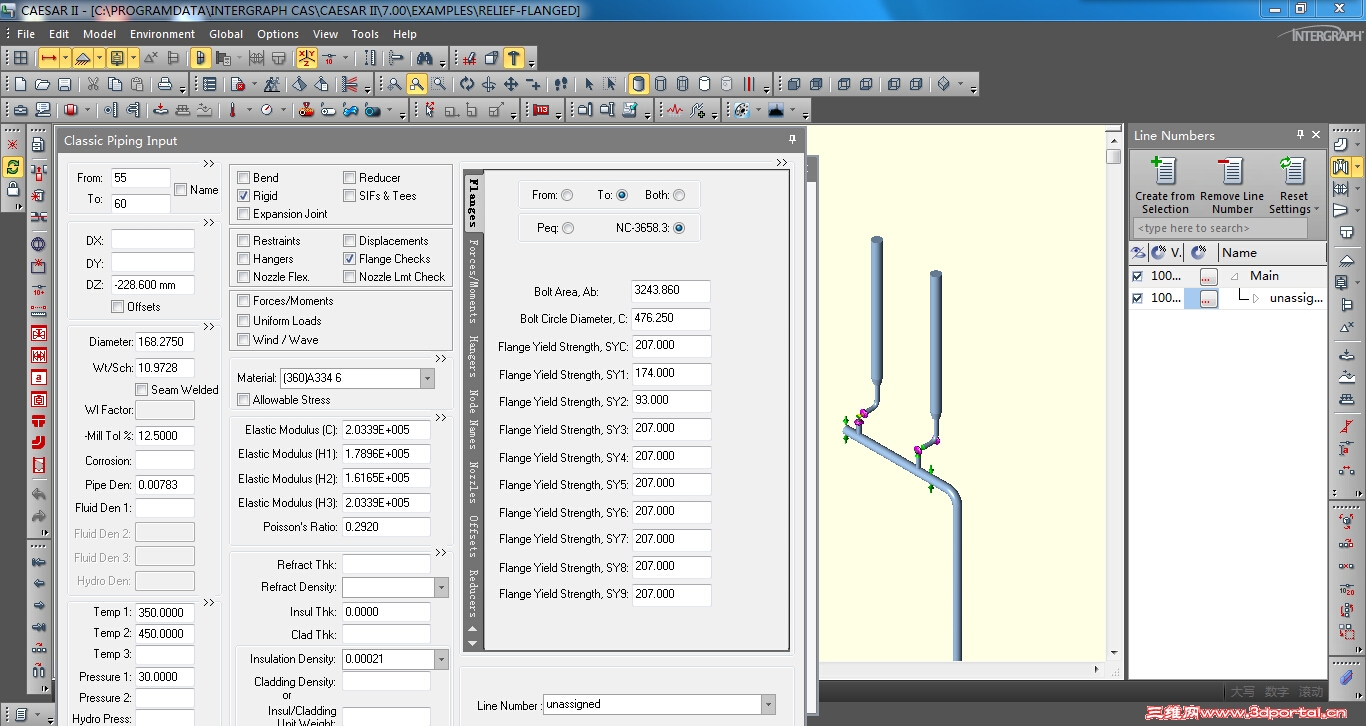Select the Peq radio button
Screen dimensions: 1366x726
tap(568, 228)
